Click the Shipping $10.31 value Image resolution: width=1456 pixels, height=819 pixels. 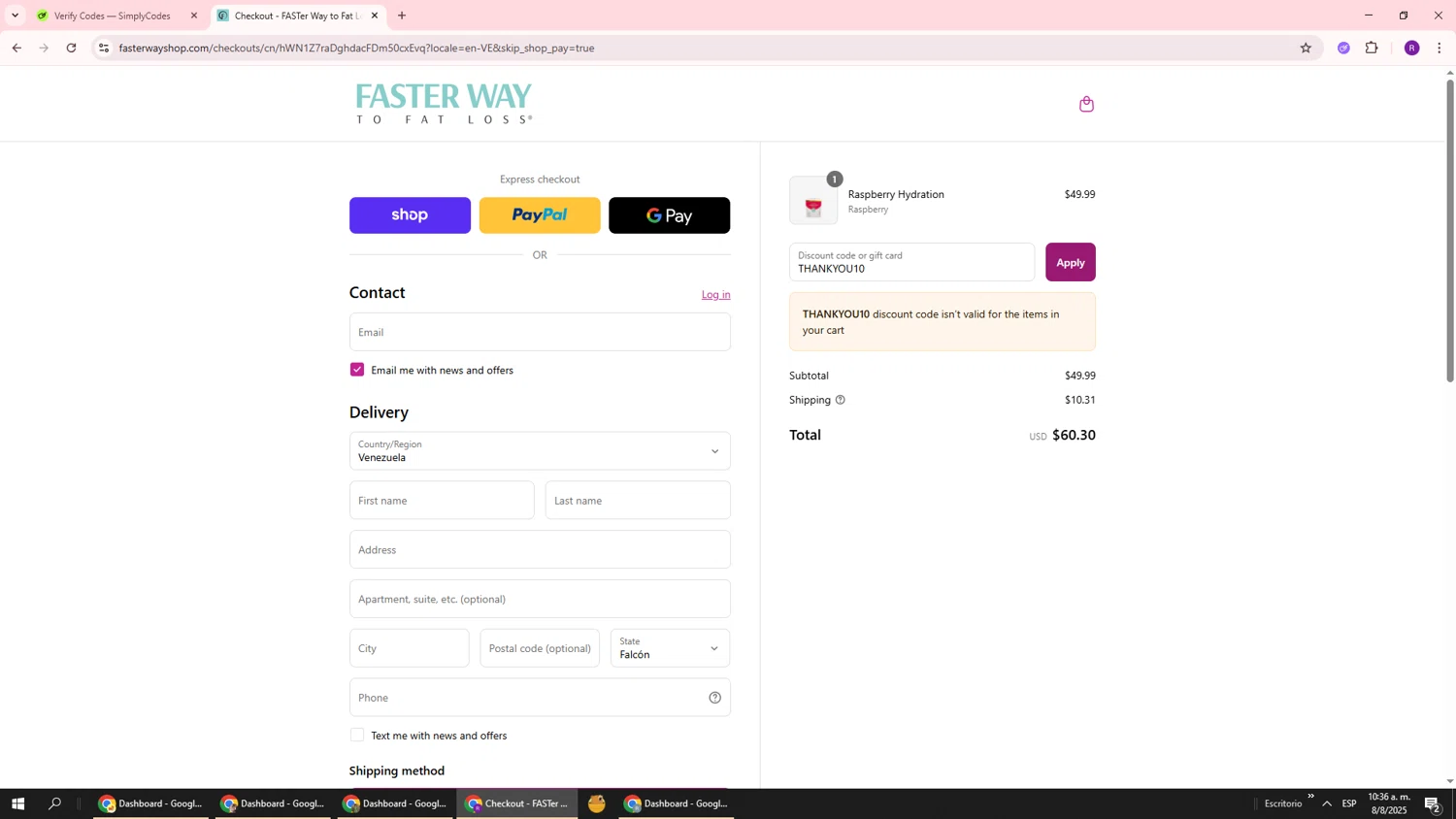coord(1079,400)
